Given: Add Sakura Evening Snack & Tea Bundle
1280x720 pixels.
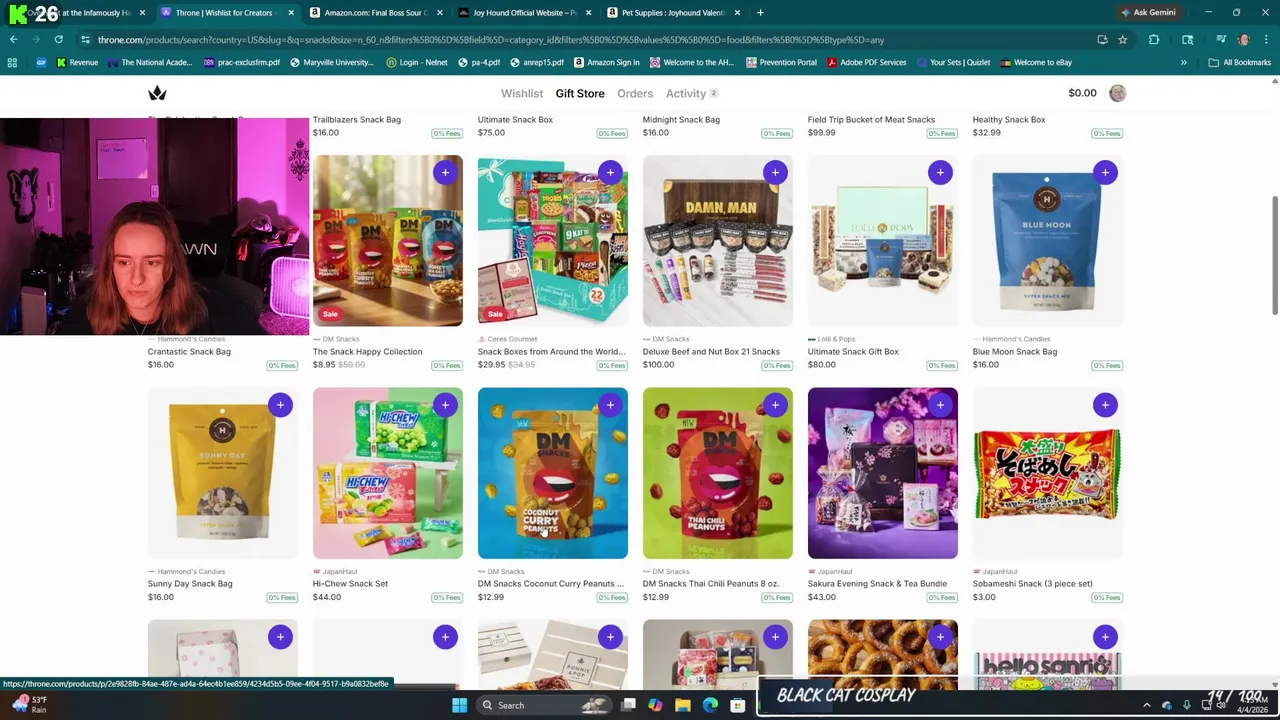Looking at the screenshot, I should coord(940,405).
